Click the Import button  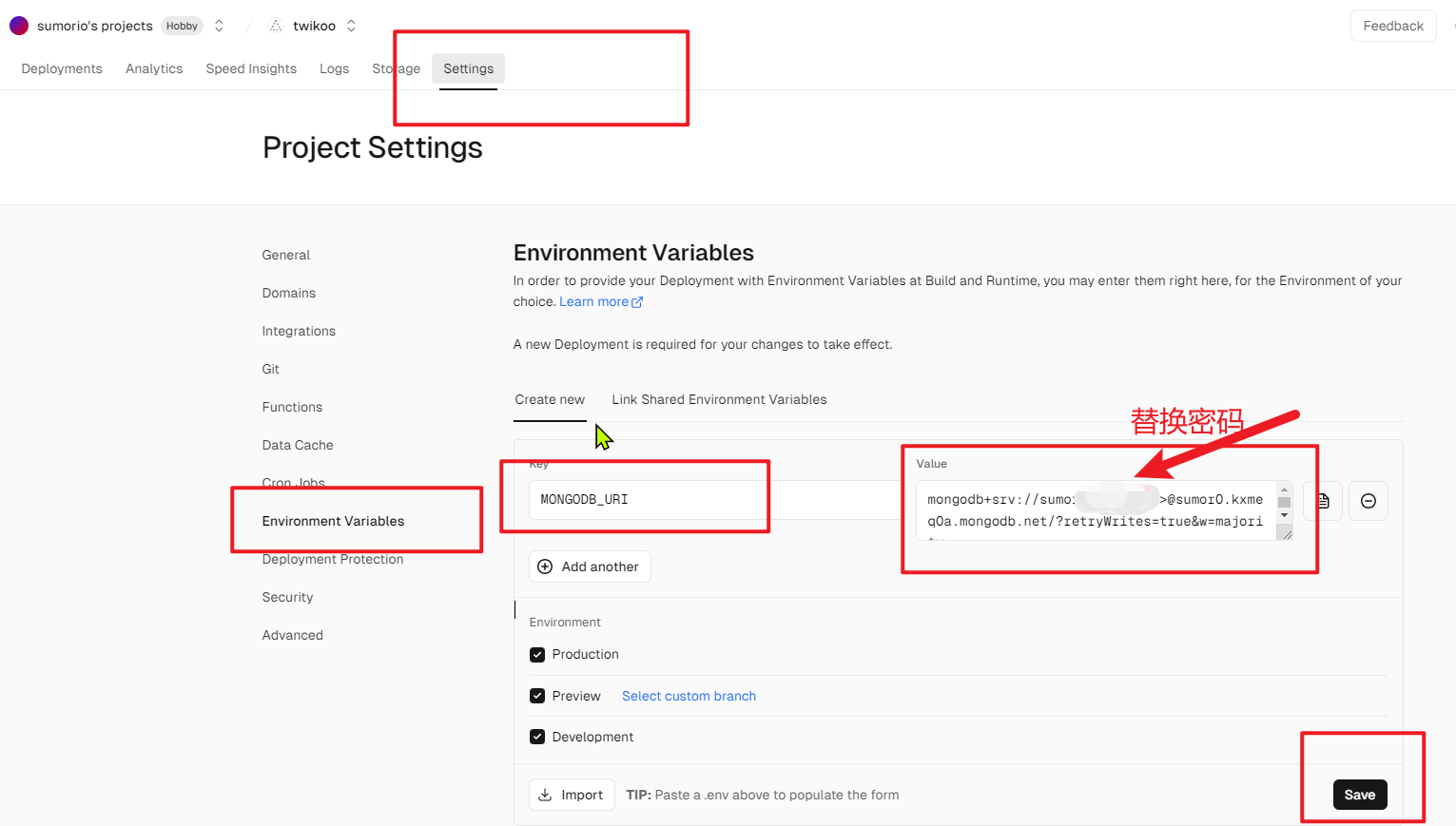[x=572, y=795]
